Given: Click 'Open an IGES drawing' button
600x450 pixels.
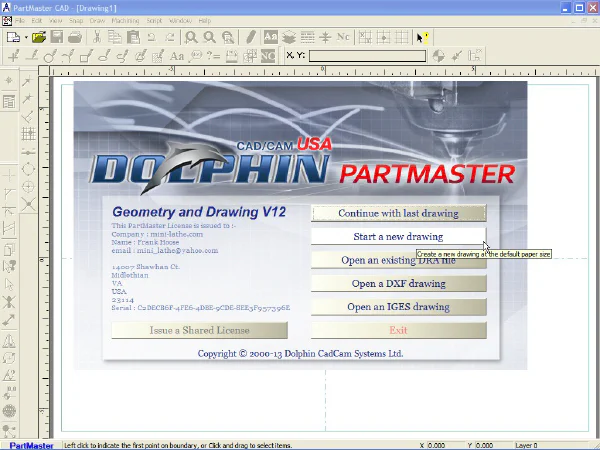Looking at the screenshot, I should point(398,307).
